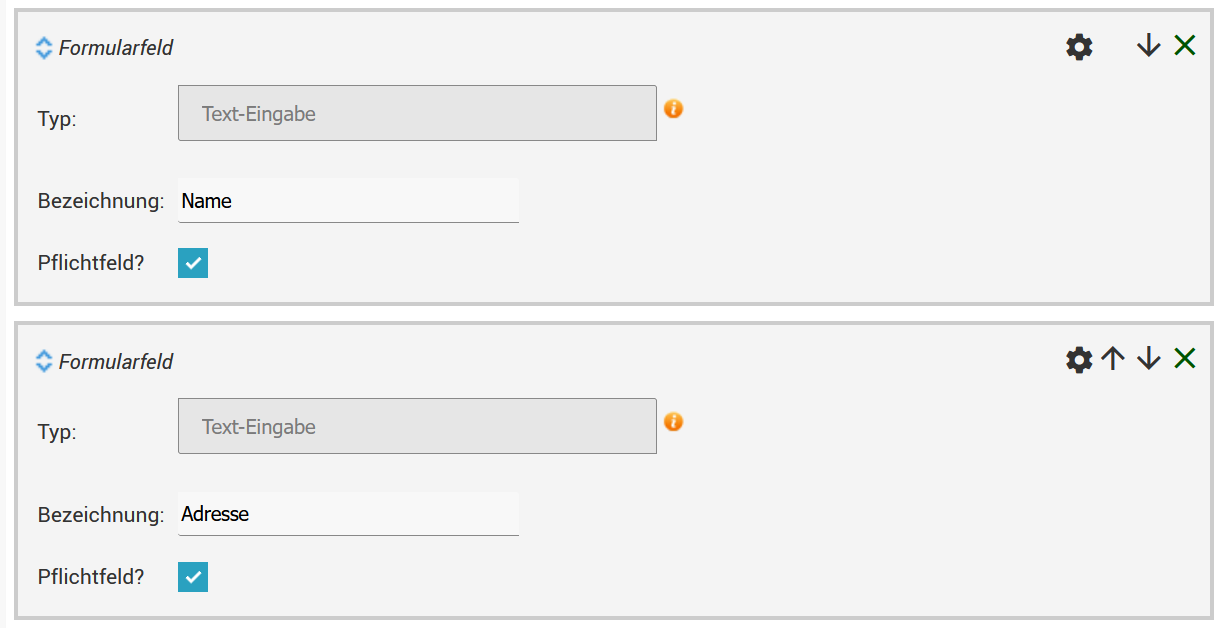Click the Pflichtfeld? label of Adresse field

[x=91, y=577]
